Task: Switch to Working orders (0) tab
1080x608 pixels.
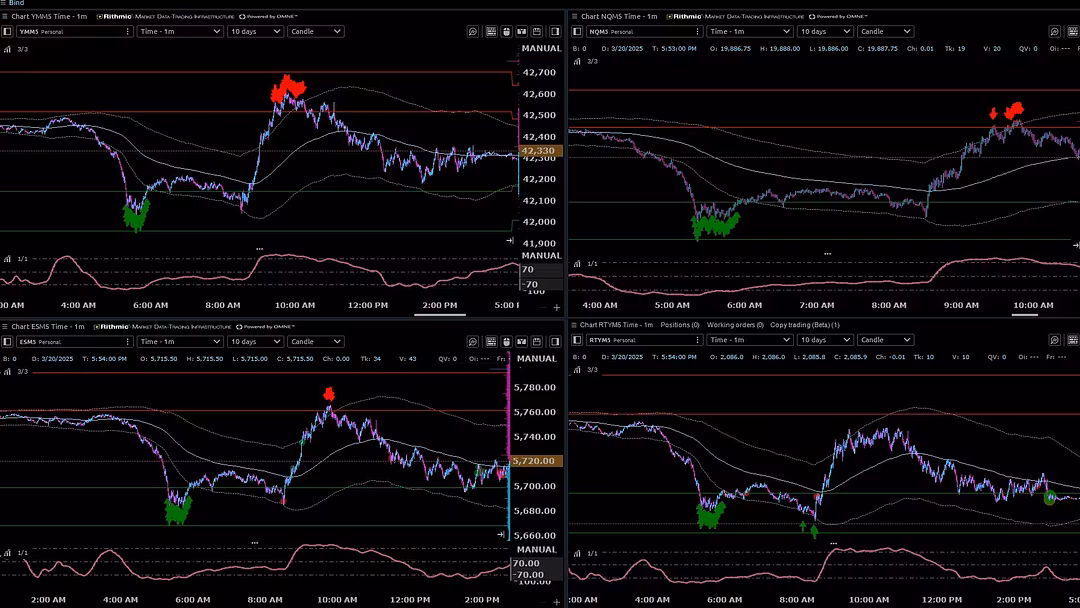Action: [735, 325]
